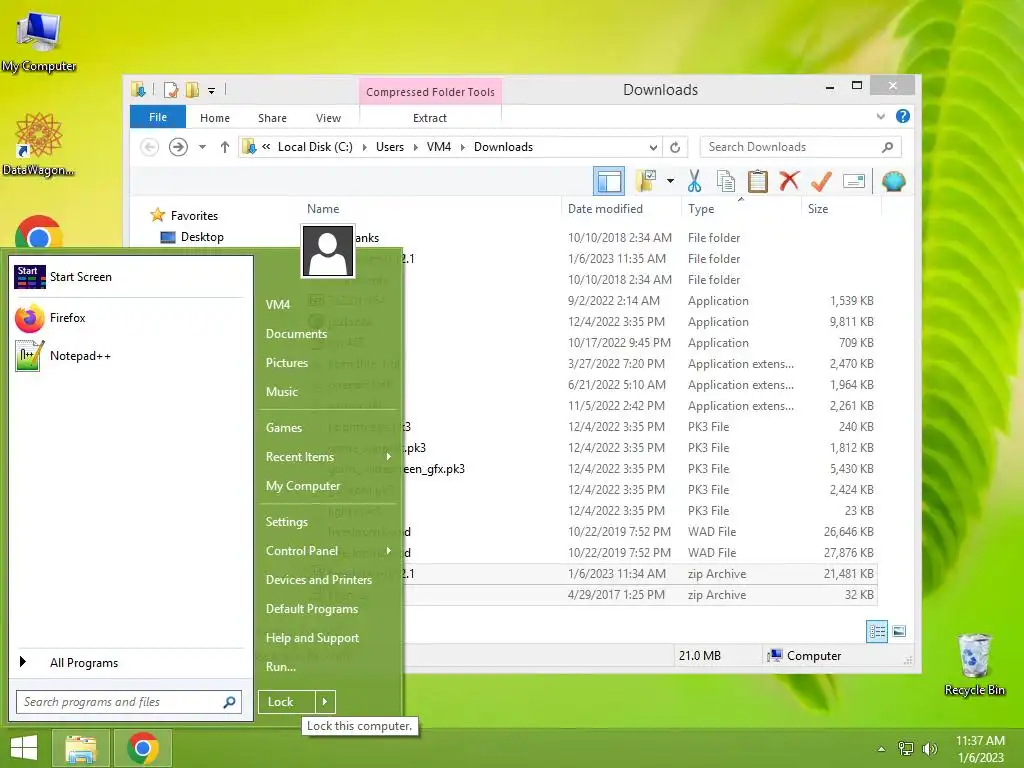1024x768 pixels.
Task: Click Local Disk (C:) in address bar
Action: [315, 147]
